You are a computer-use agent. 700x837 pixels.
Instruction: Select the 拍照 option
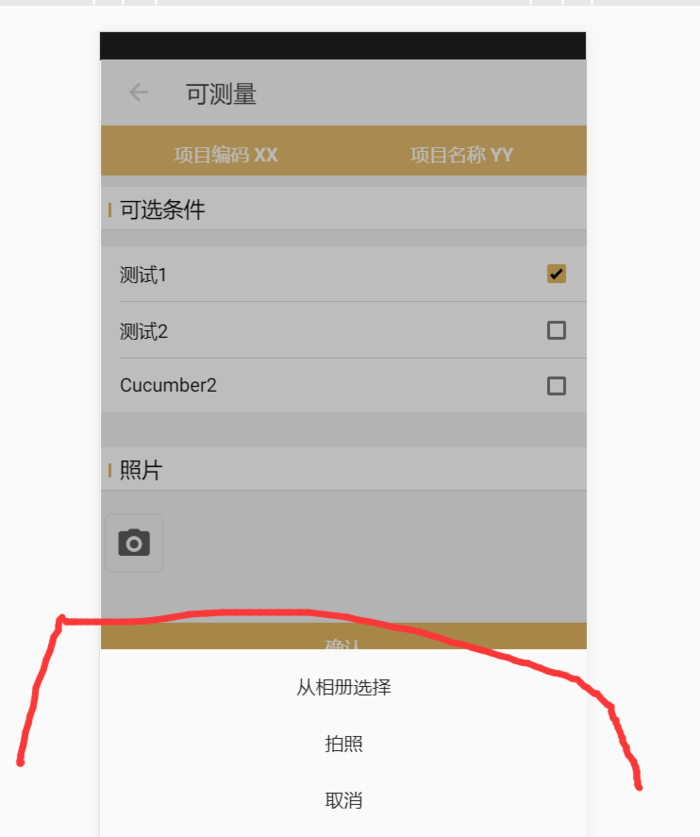coord(344,744)
